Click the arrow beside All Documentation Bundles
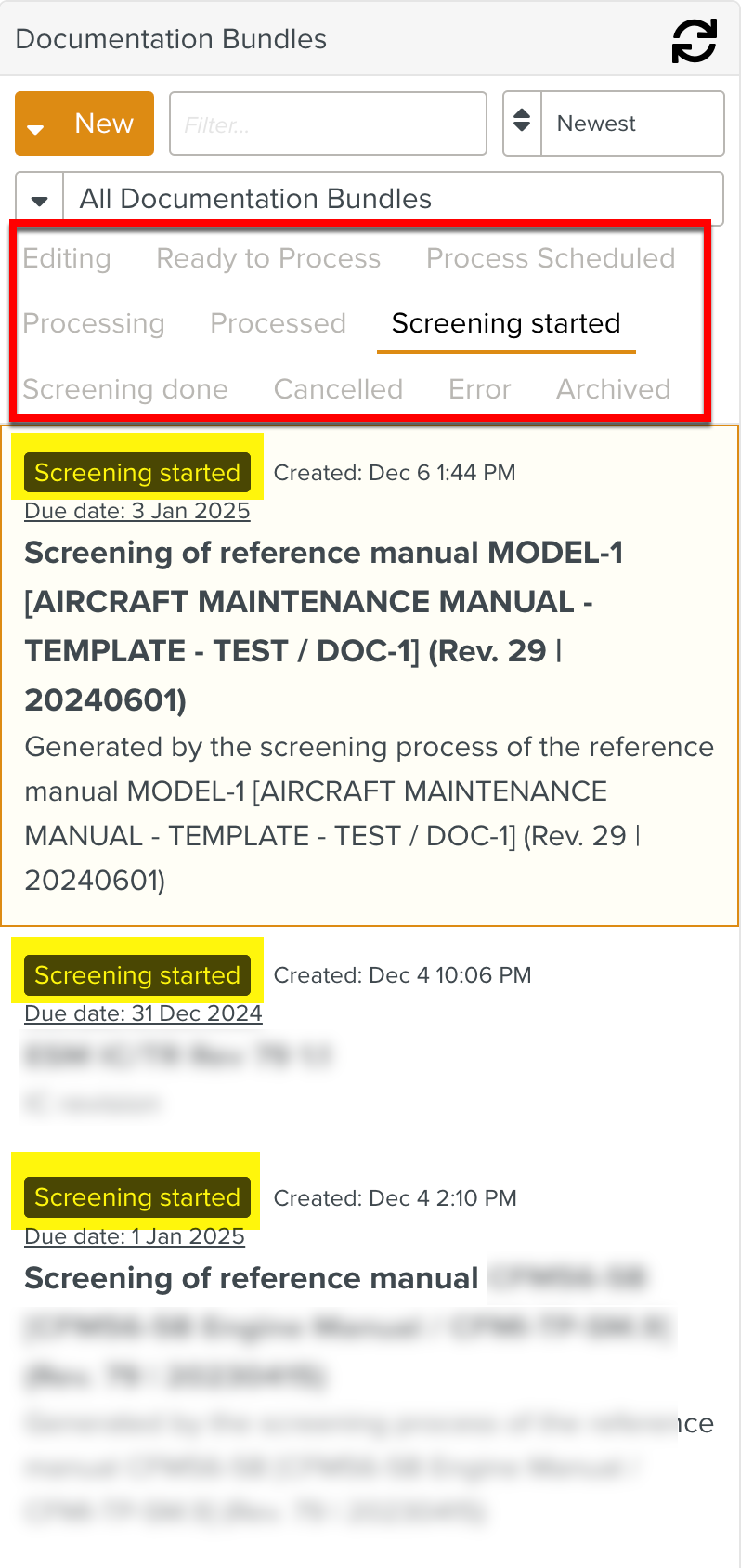Image resolution: width=741 pixels, height=1568 pixels. coord(38,198)
